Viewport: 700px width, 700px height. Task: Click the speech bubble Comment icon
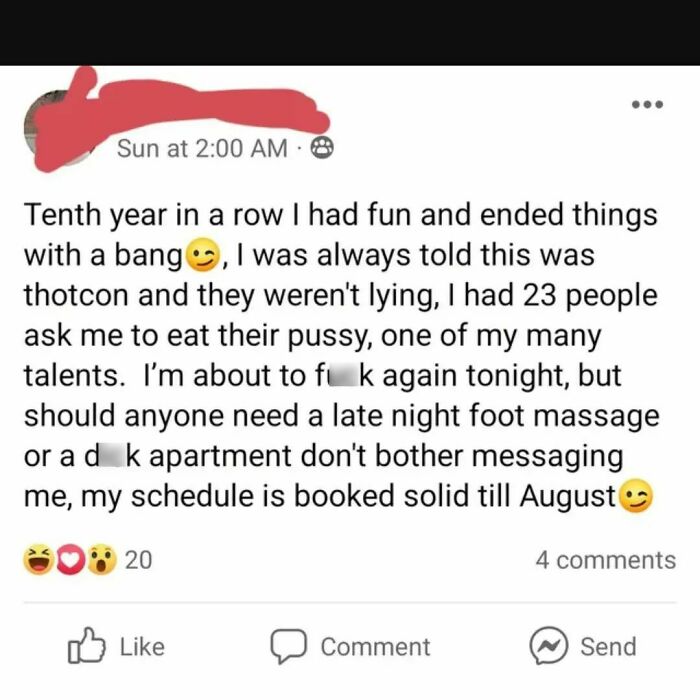(288, 646)
